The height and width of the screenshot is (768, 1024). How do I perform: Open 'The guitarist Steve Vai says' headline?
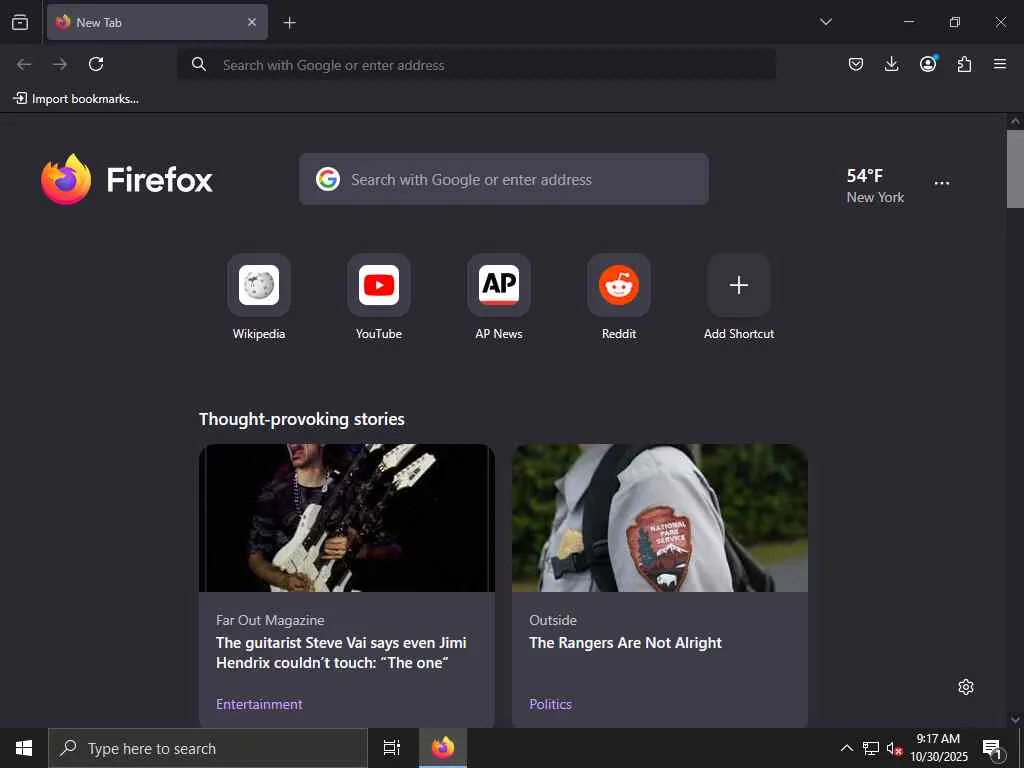341,652
